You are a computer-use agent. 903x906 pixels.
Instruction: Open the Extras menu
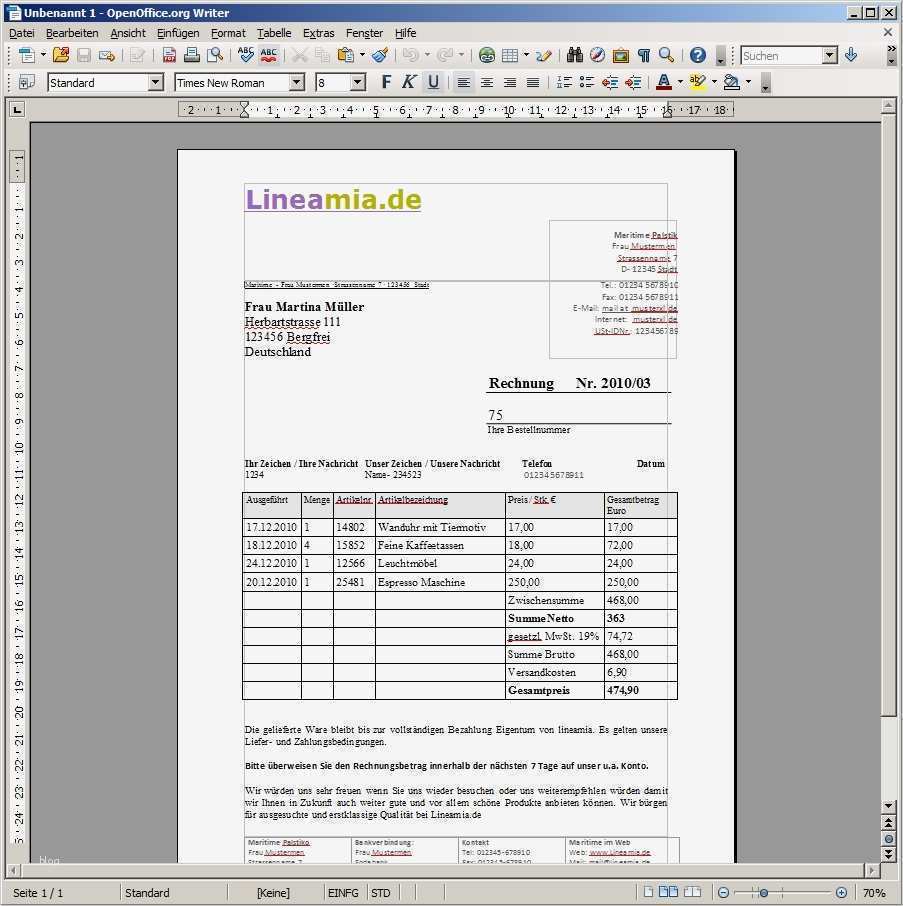click(x=318, y=33)
